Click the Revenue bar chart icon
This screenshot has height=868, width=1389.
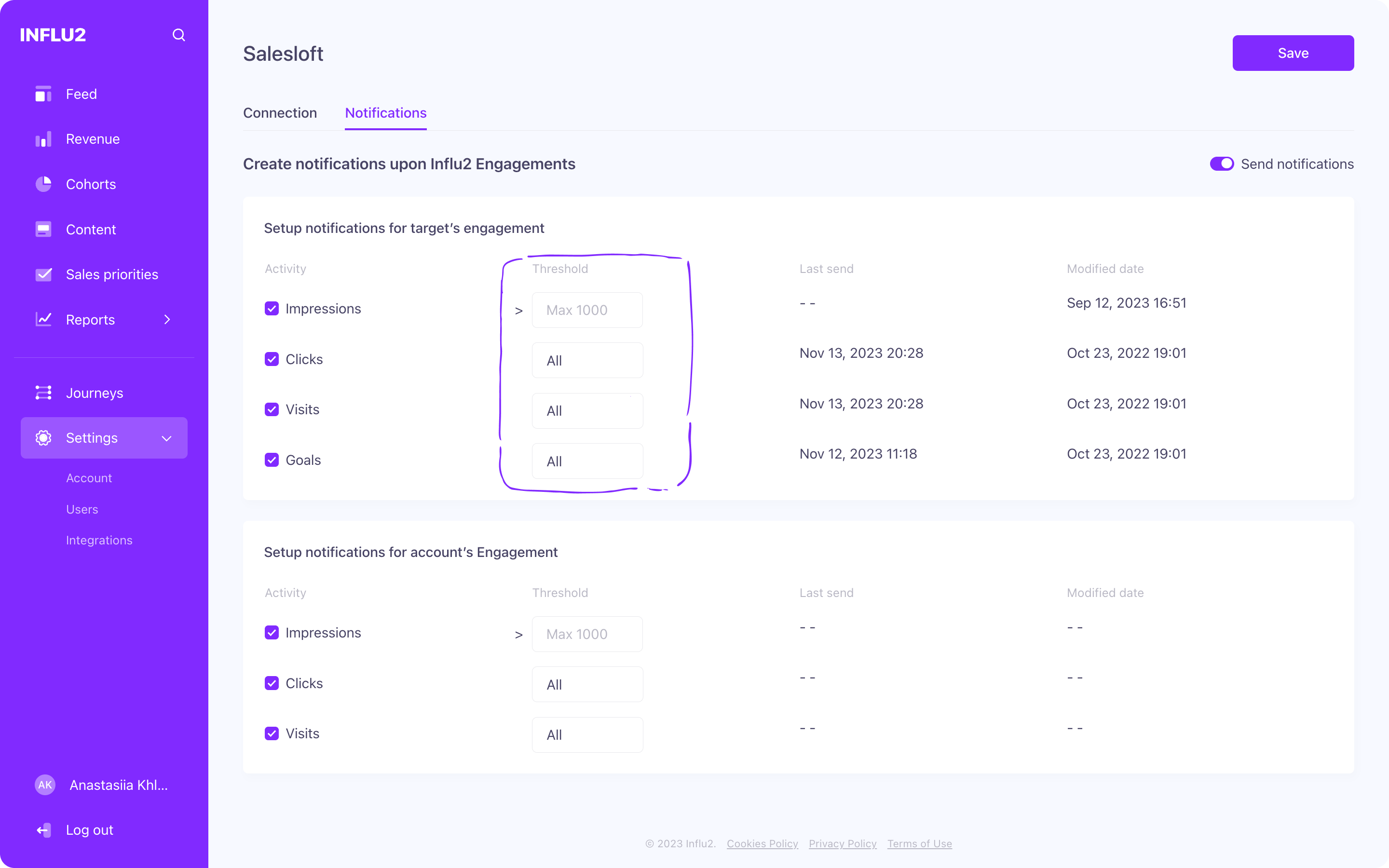43,139
